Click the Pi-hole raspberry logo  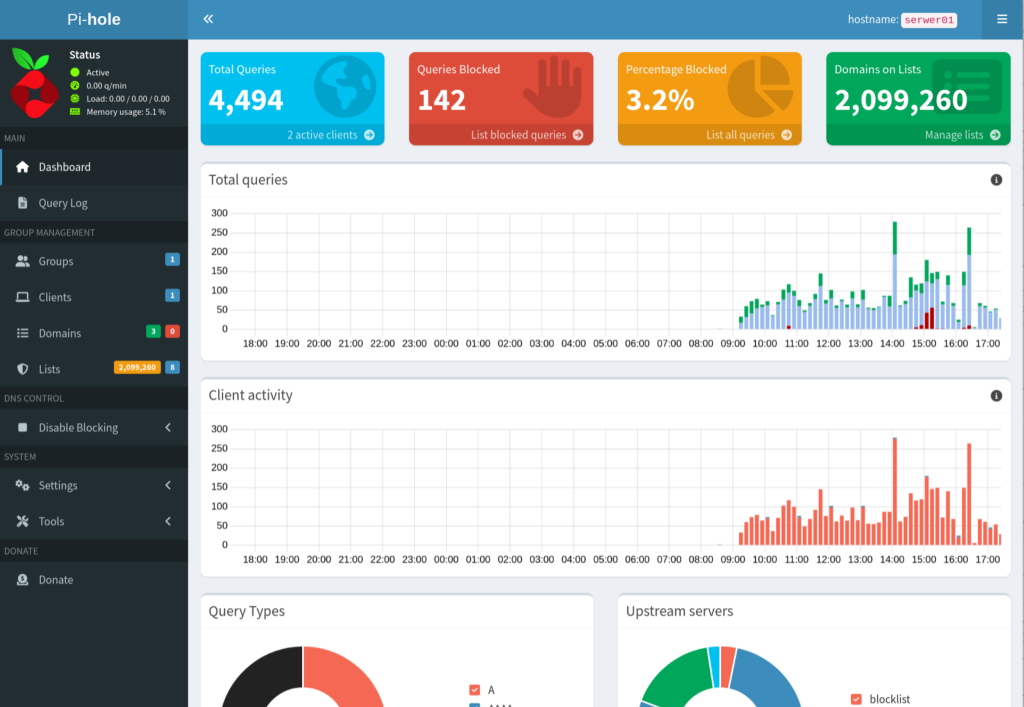[x=33, y=84]
